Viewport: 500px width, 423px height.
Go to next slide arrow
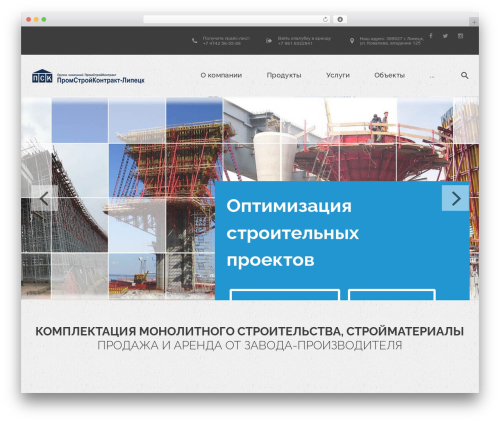pos(455,198)
